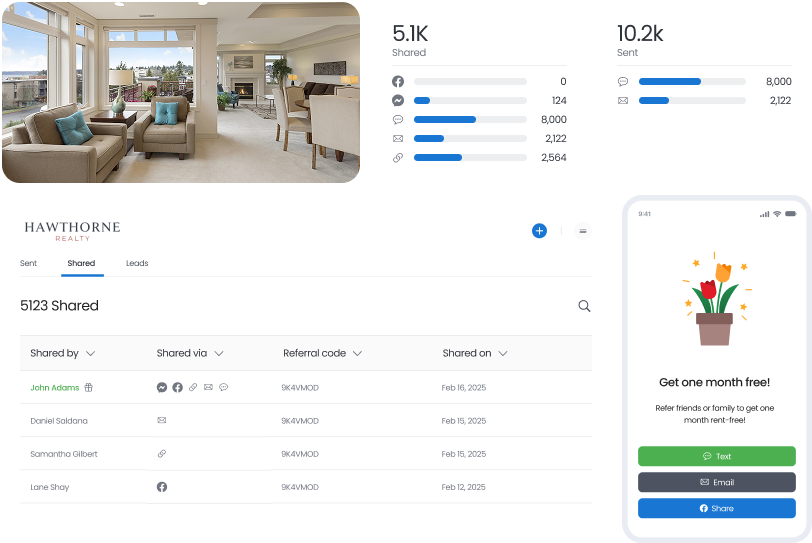Click the link icon in Samantha Gilbert row

[x=162, y=454]
